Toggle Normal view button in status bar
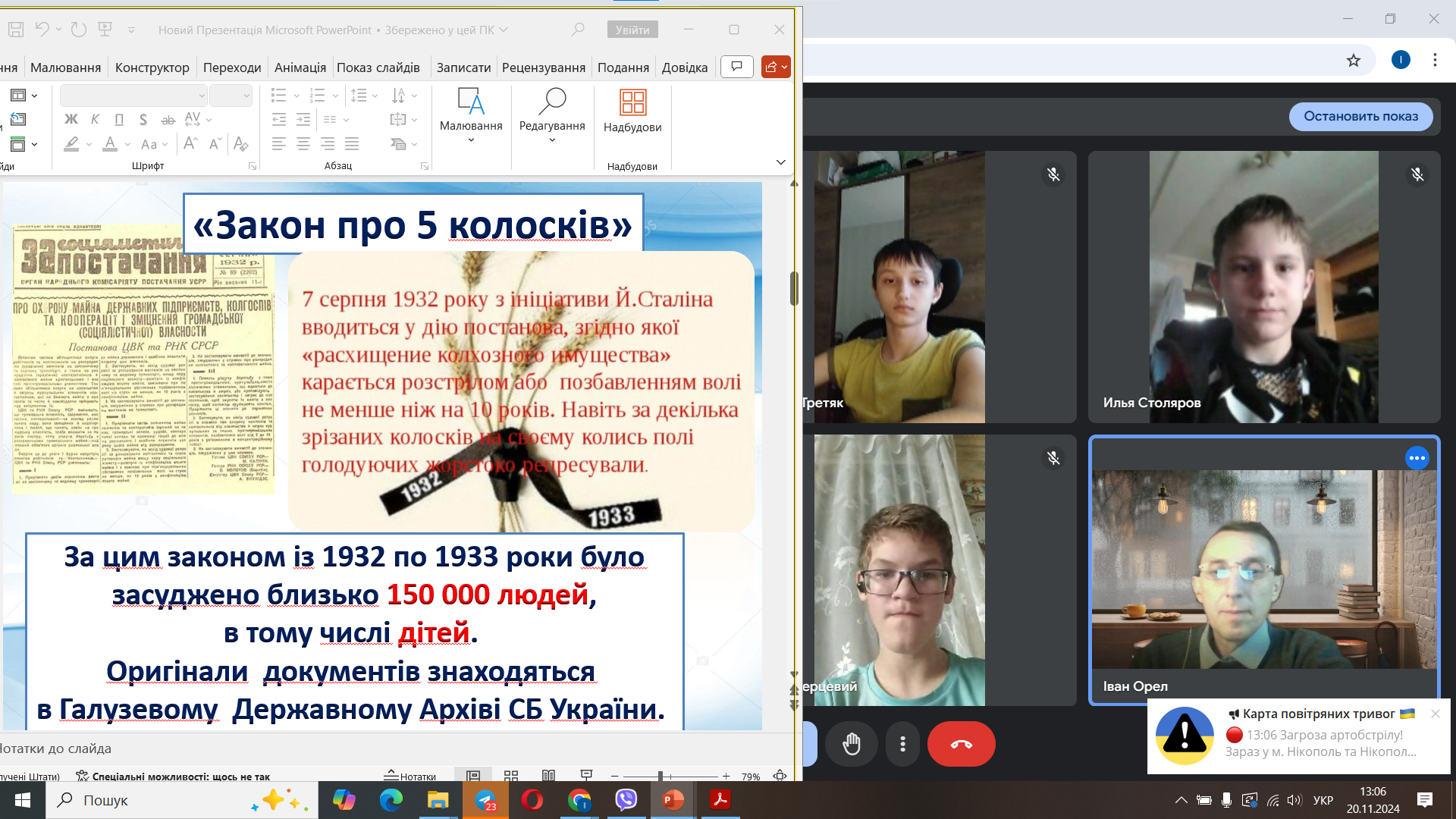The height and width of the screenshot is (819, 1456). click(x=473, y=776)
